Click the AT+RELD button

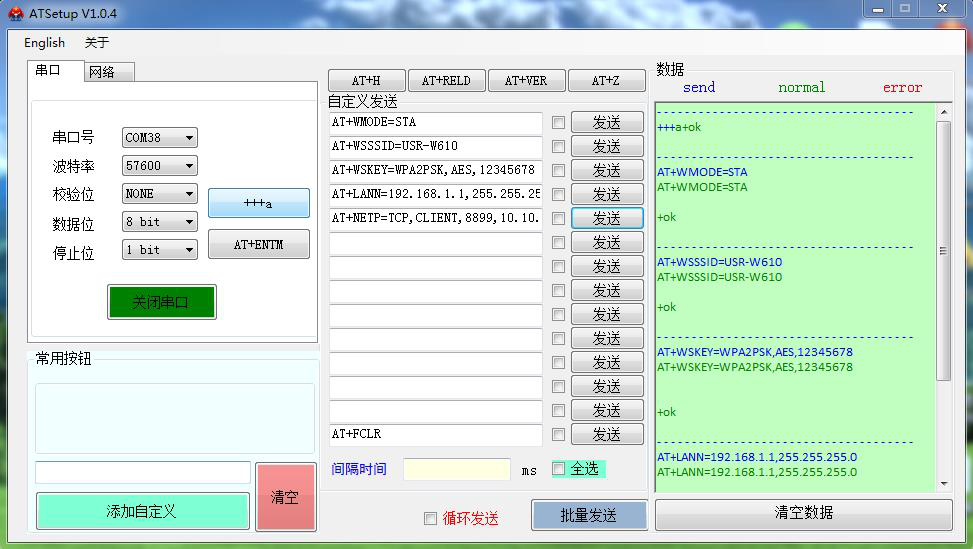click(x=446, y=81)
